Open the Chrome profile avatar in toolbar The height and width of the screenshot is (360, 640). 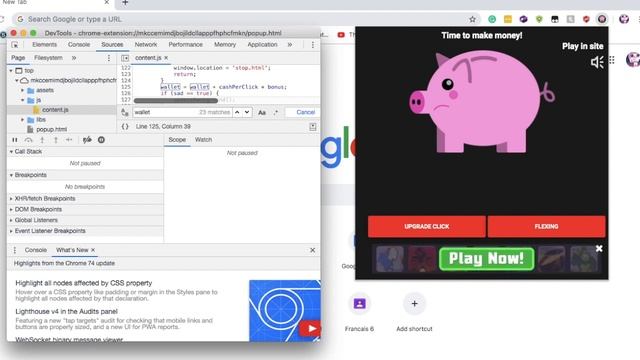(624, 19)
